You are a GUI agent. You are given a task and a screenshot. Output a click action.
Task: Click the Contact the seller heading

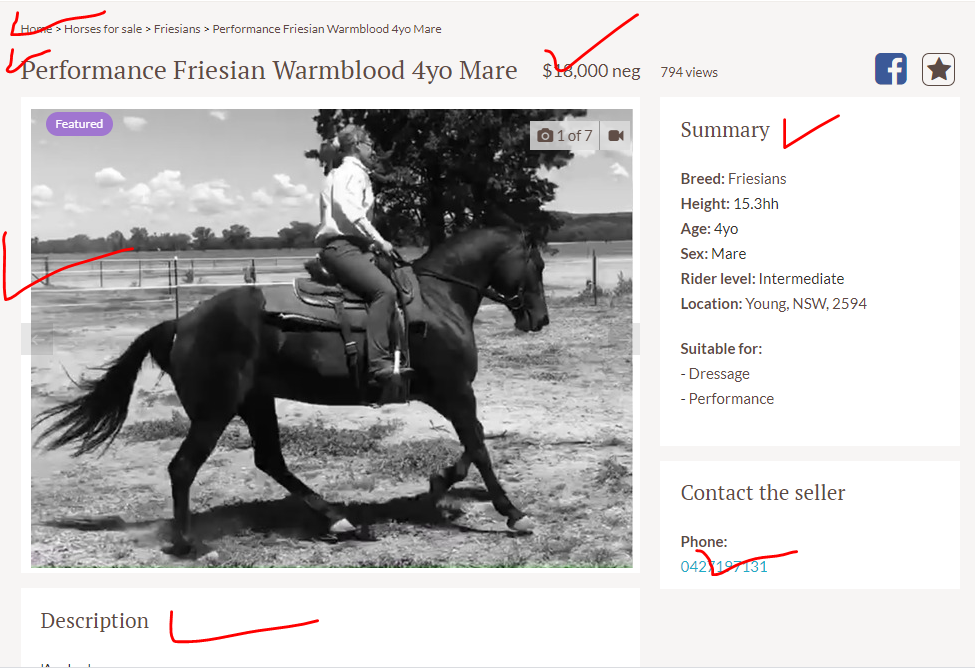(763, 493)
